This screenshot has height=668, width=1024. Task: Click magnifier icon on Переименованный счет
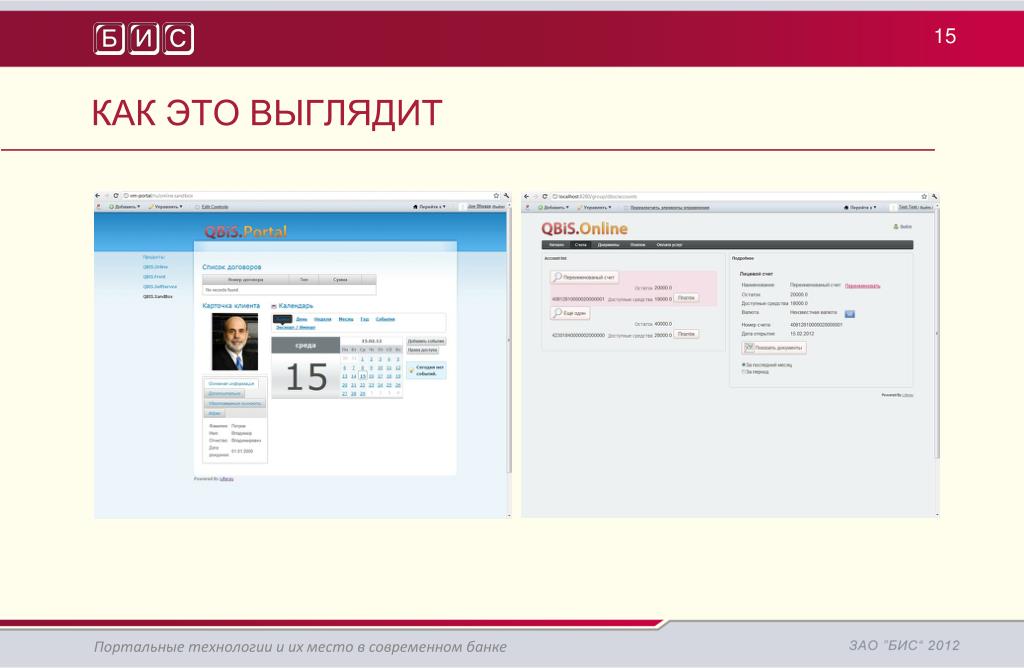(557, 277)
